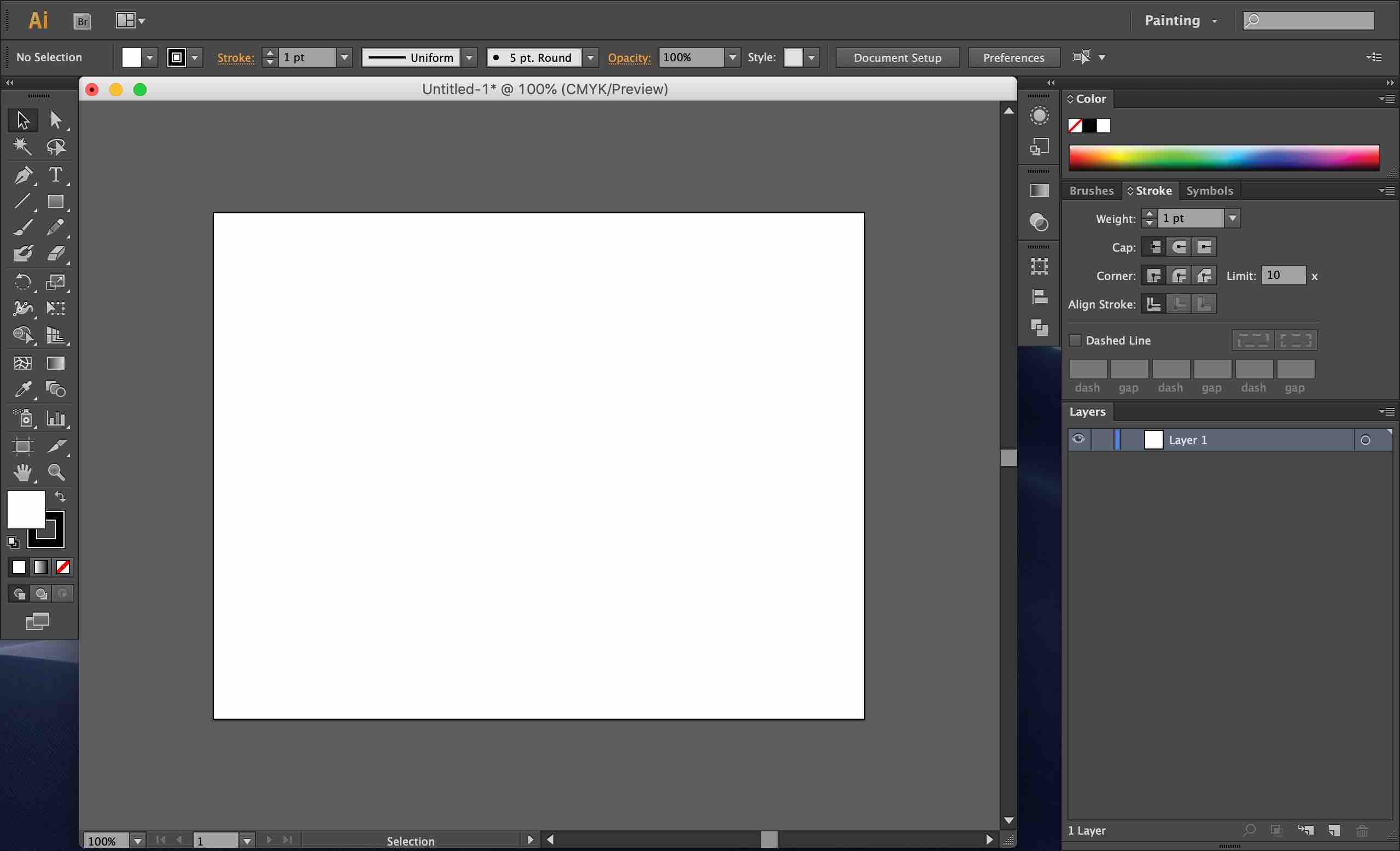Click the Document Setup button
The image size is (1400, 851).
click(x=897, y=57)
